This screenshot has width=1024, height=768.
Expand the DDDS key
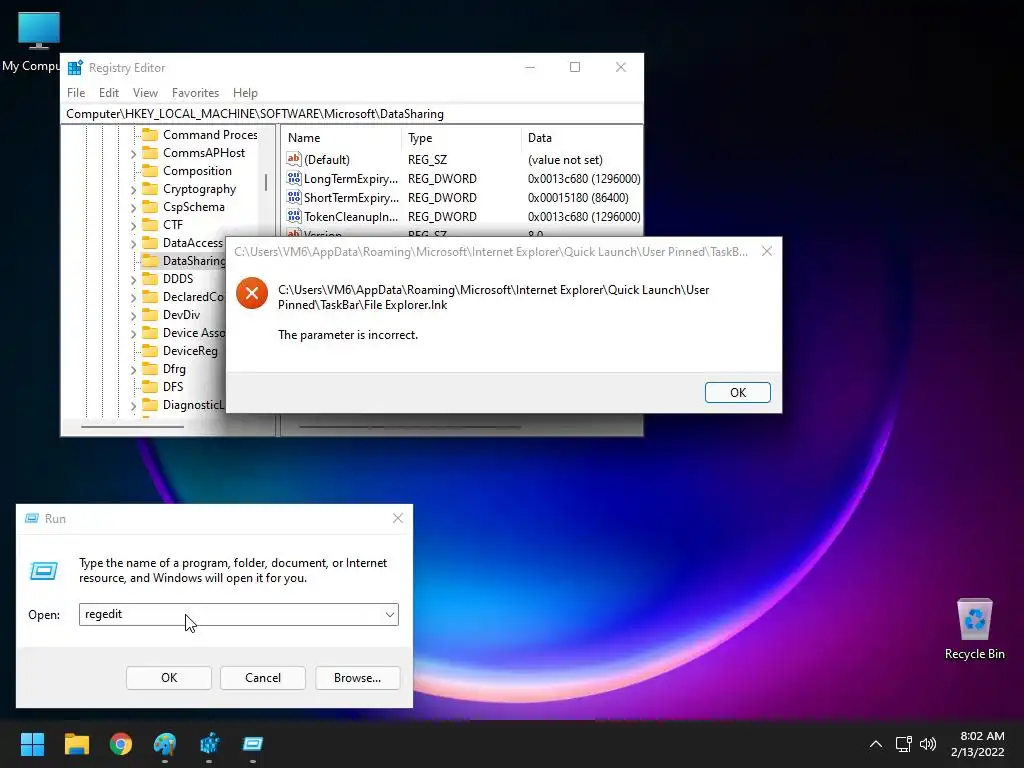pyautogui.click(x=133, y=280)
